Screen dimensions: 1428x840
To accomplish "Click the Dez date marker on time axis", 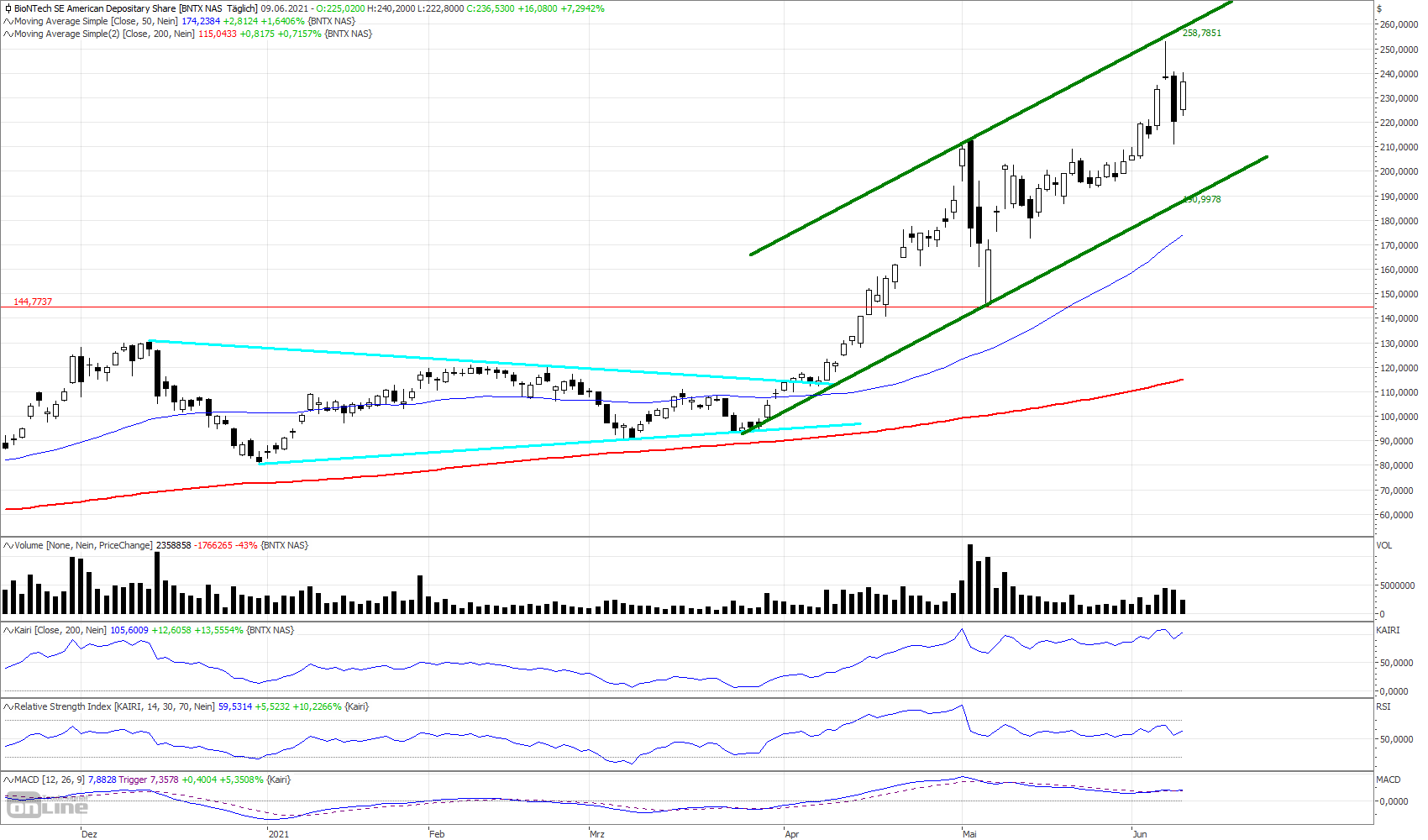I will click(x=89, y=834).
